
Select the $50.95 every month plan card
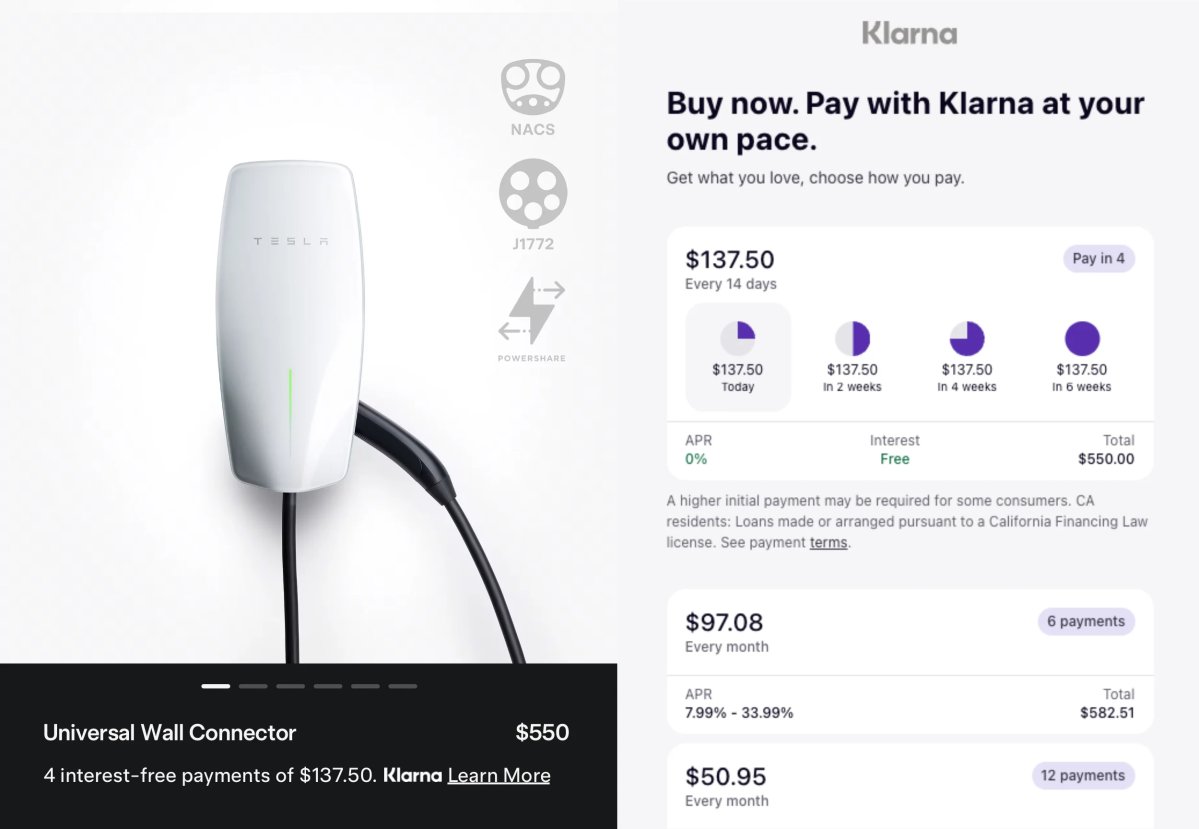pyautogui.click(x=910, y=787)
